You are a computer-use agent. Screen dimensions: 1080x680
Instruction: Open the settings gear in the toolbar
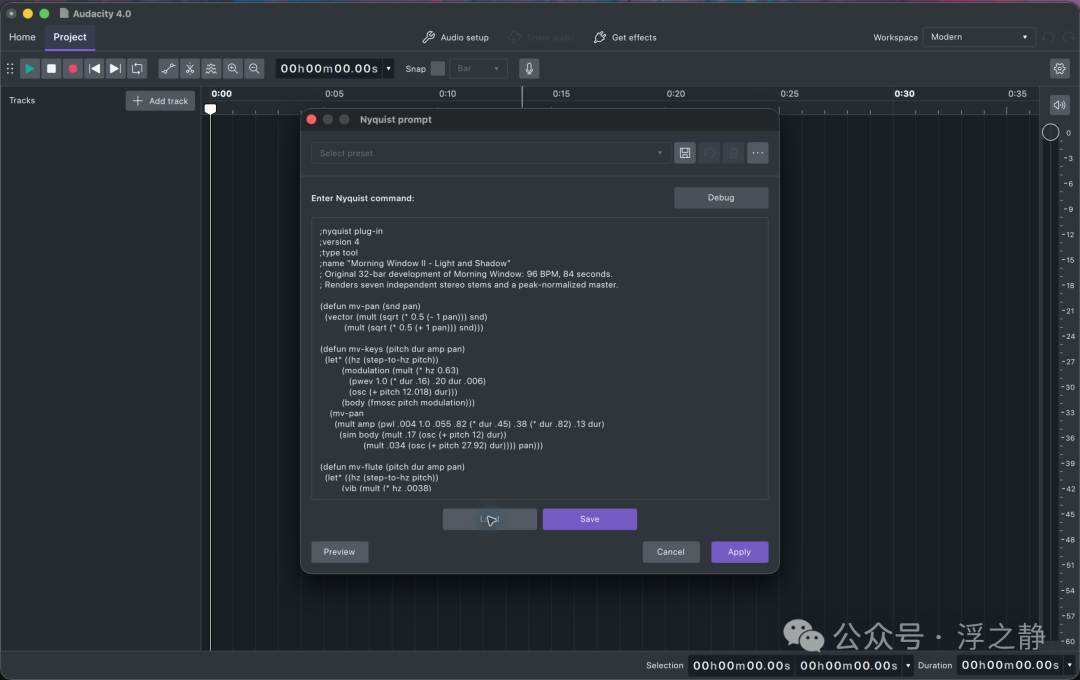click(x=1059, y=69)
